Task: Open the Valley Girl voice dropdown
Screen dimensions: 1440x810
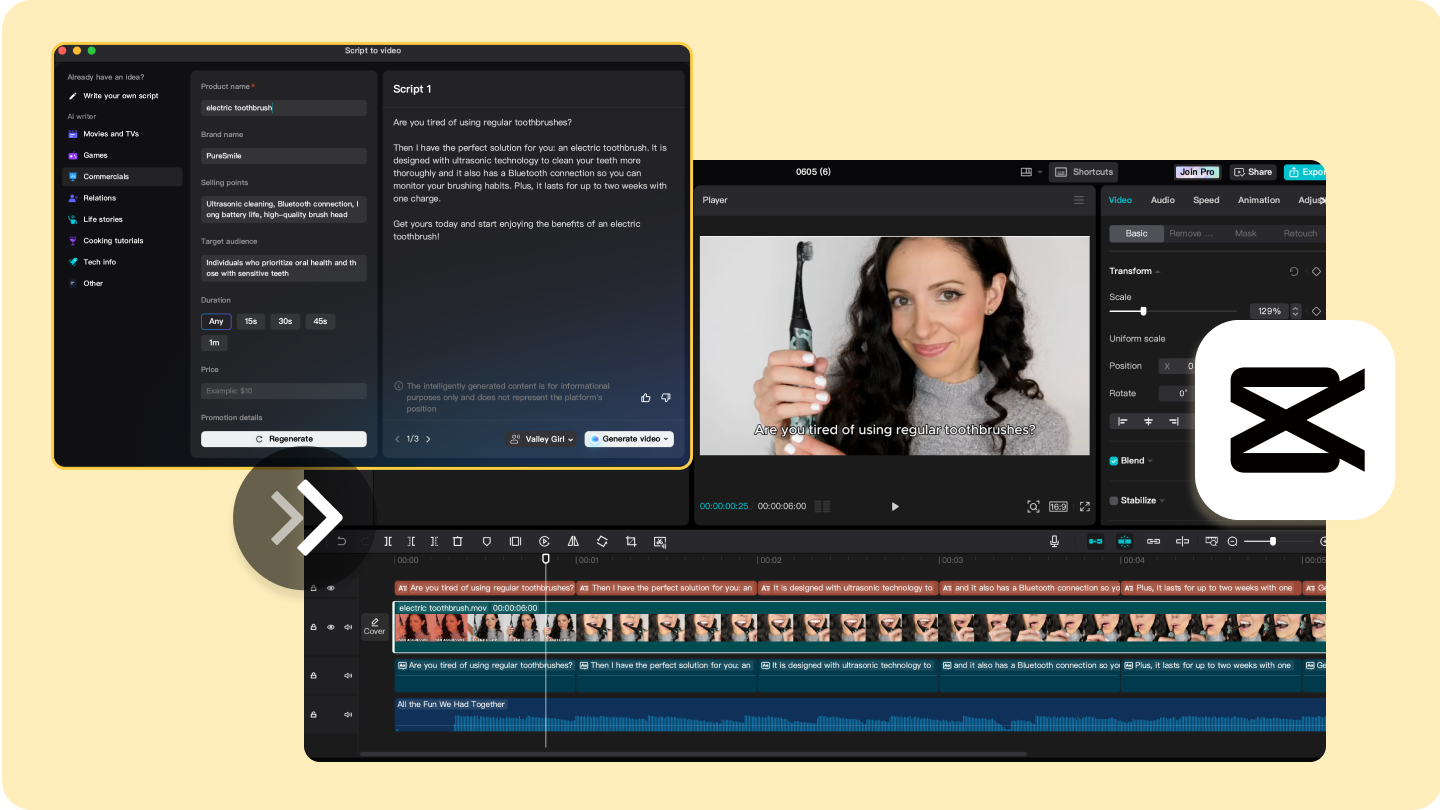Action: click(540, 438)
